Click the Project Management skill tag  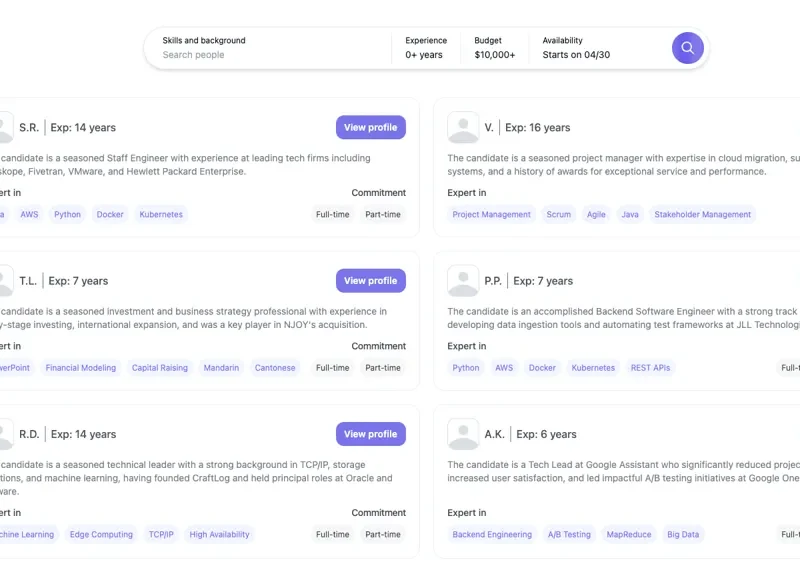pos(491,215)
